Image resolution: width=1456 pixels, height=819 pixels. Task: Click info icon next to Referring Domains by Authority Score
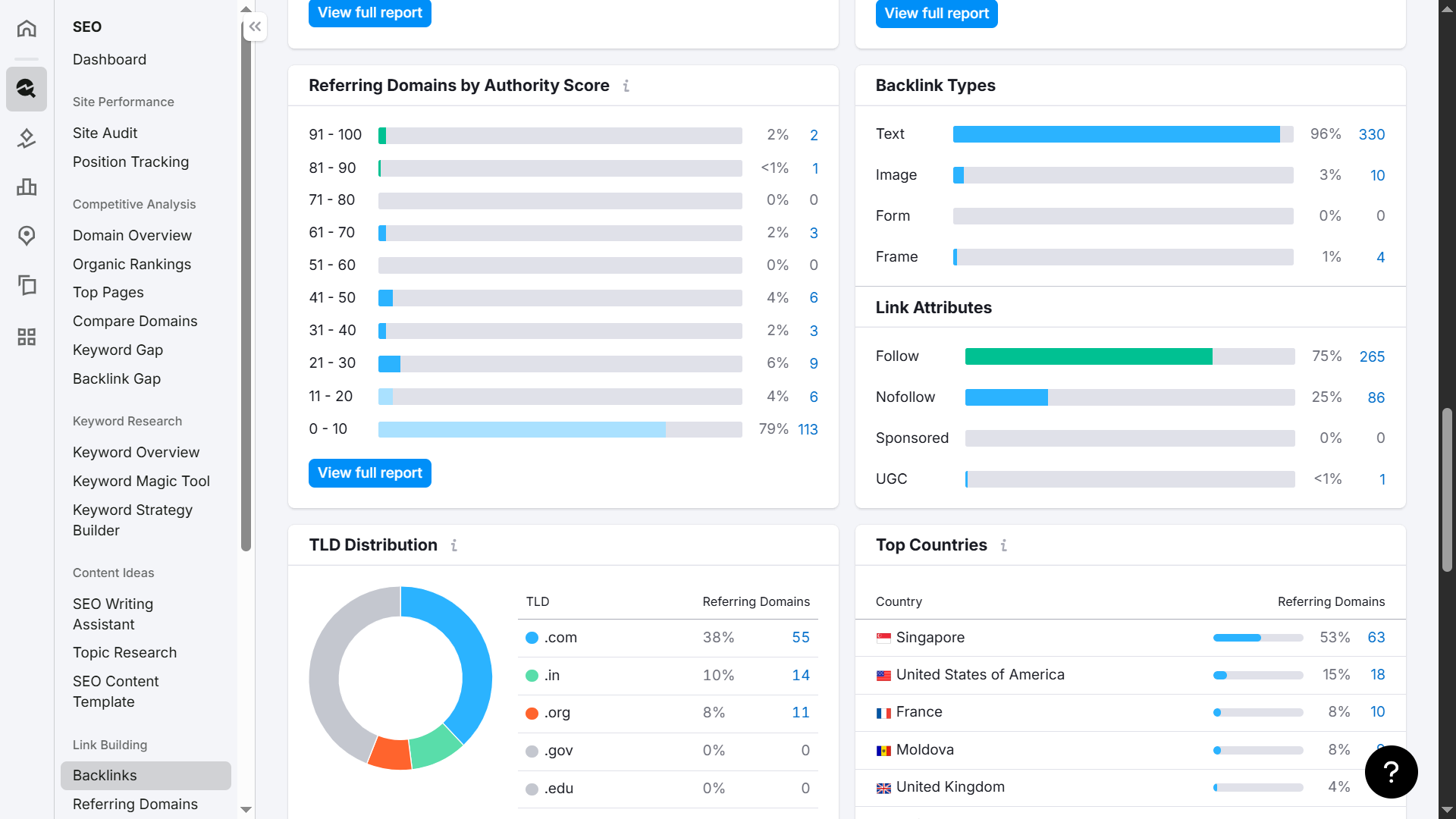[x=626, y=86]
